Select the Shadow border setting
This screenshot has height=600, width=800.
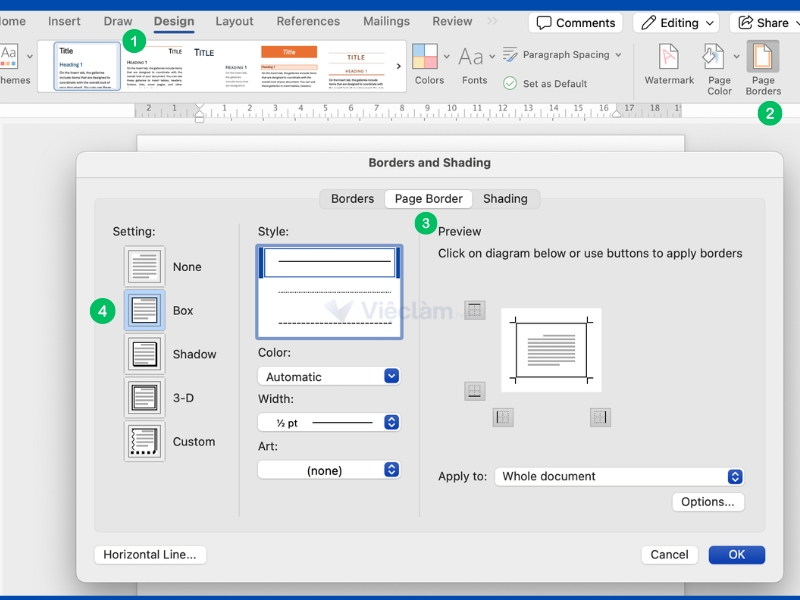(x=145, y=354)
